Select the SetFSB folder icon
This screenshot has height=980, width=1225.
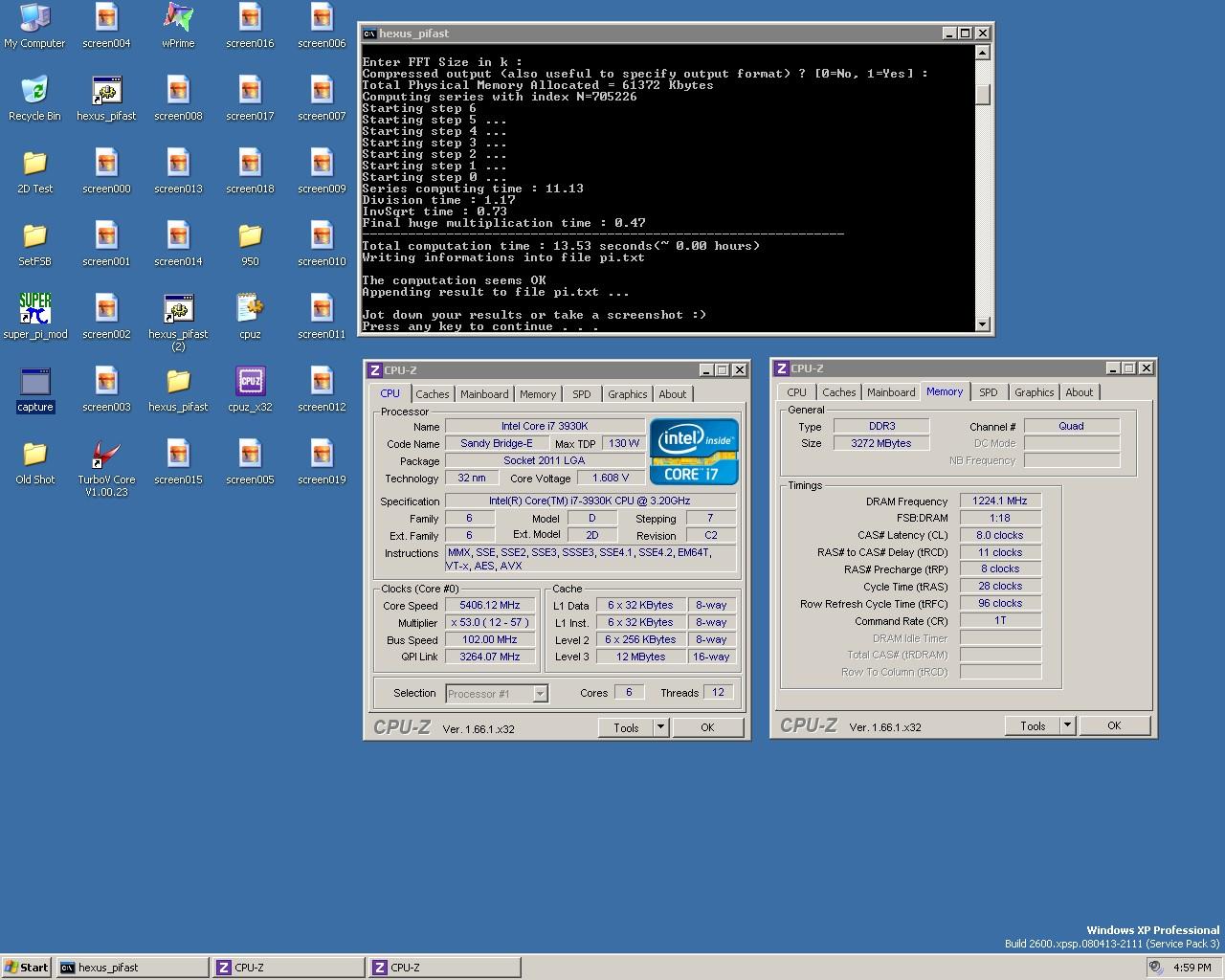[34, 244]
